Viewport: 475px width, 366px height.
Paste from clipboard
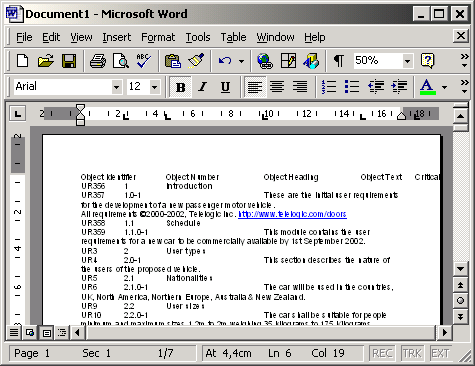tap(173, 61)
